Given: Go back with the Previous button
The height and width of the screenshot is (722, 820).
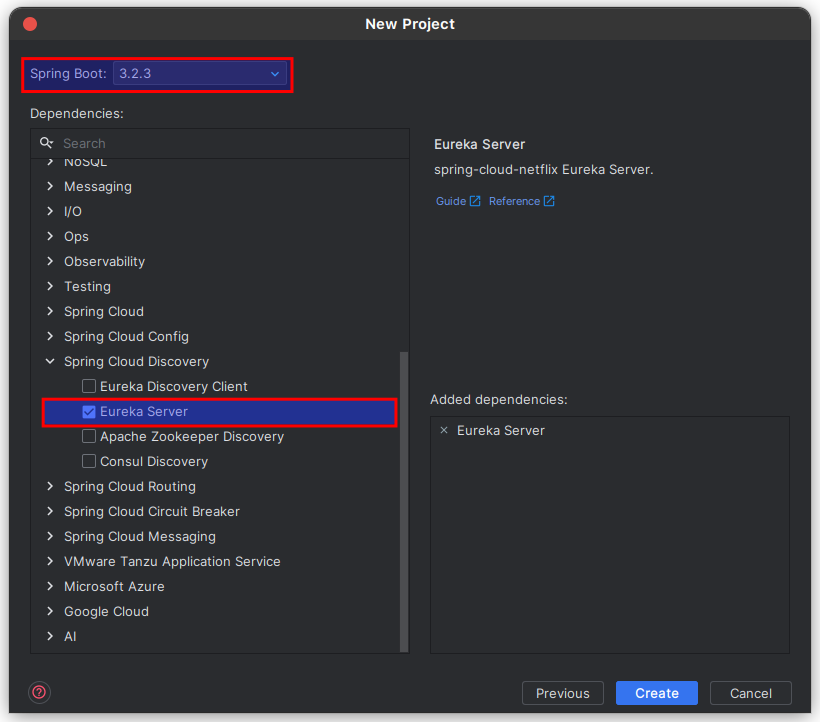Looking at the screenshot, I should pos(562,693).
